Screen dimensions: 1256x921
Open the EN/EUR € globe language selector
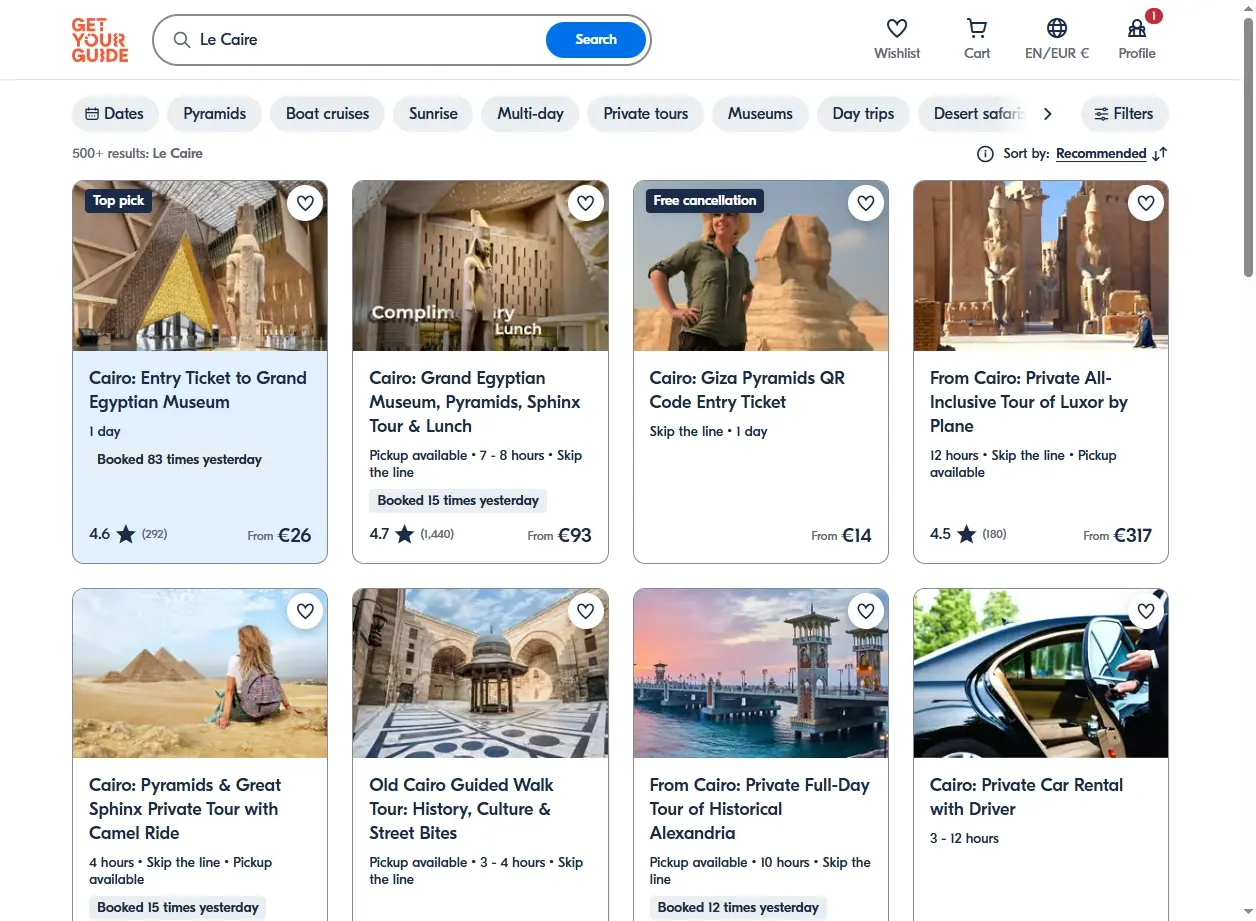pos(1057,28)
